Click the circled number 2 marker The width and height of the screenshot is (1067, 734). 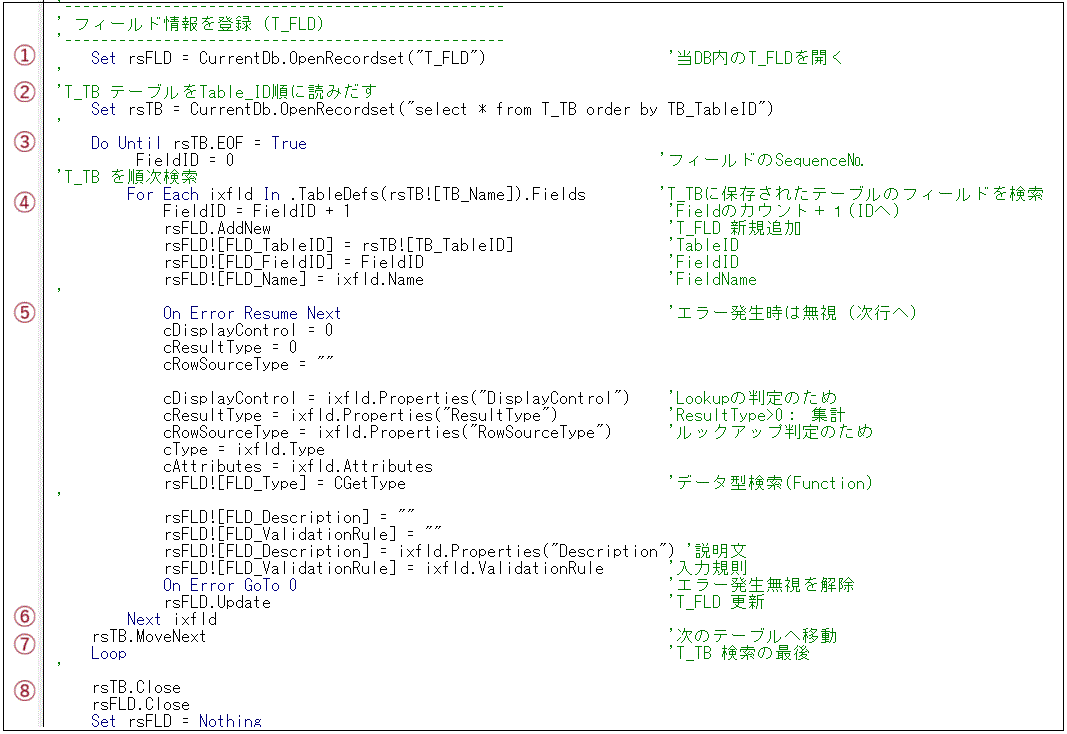point(24,91)
